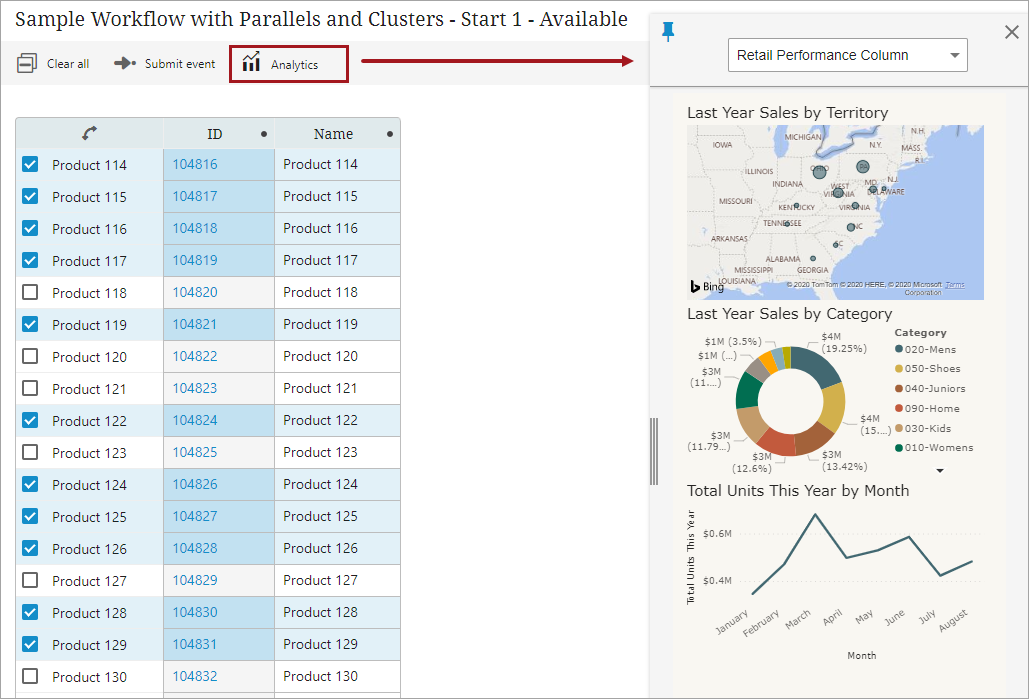Image resolution: width=1029 pixels, height=699 pixels.
Task: Click the dot in ID column header
Action: (x=264, y=134)
